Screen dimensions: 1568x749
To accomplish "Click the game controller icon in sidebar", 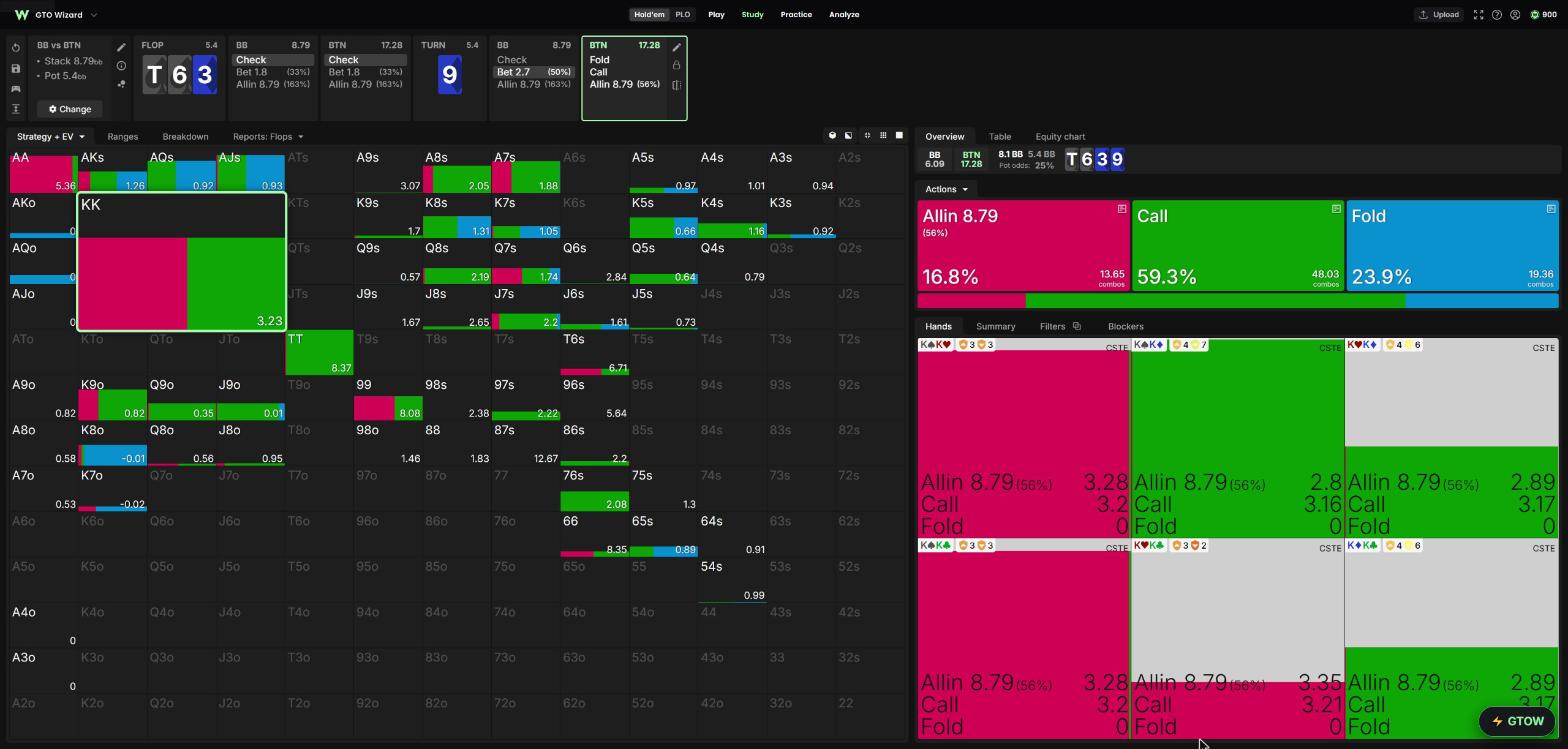I will [16, 89].
